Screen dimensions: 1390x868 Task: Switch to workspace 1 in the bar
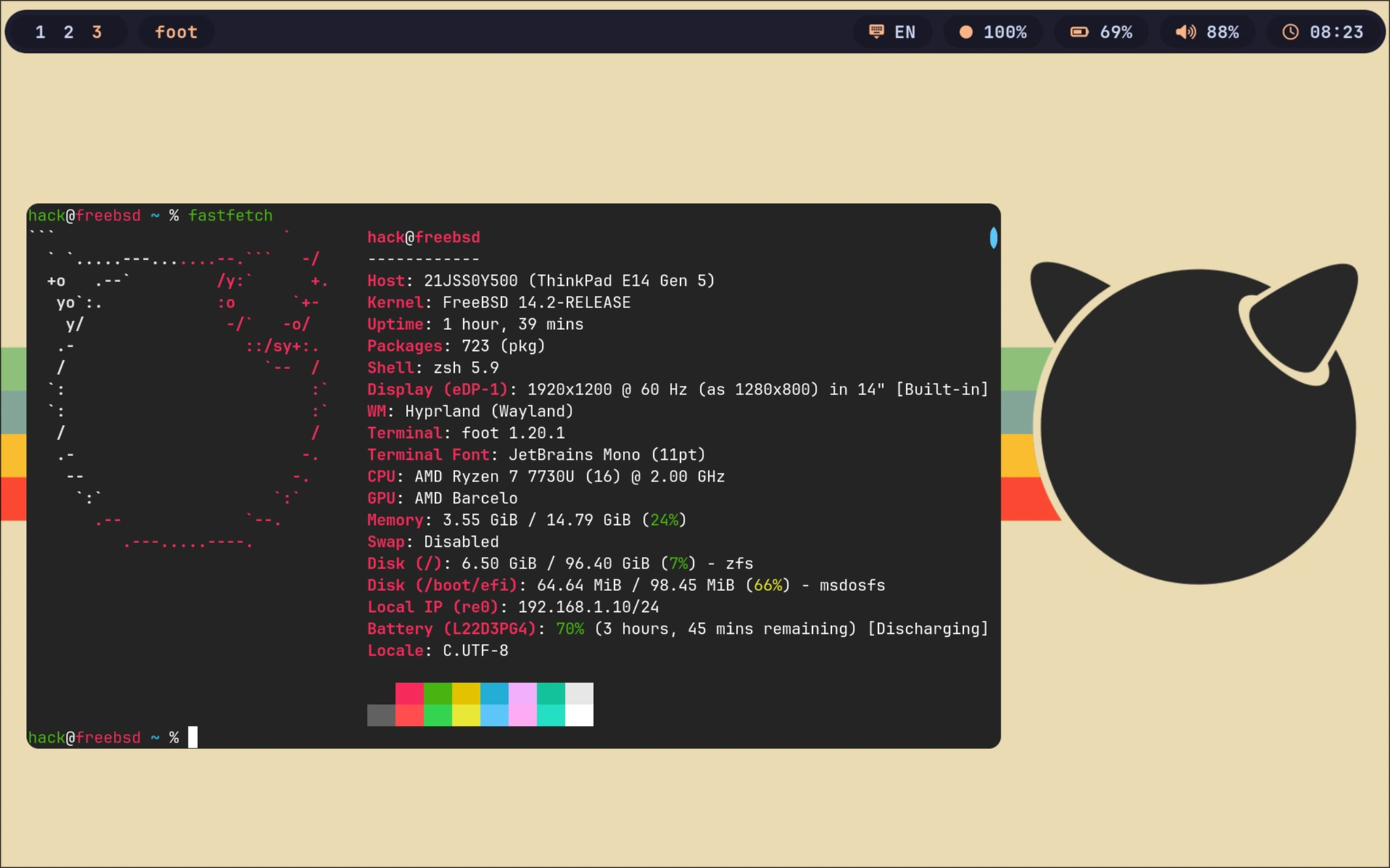point(41,32)
